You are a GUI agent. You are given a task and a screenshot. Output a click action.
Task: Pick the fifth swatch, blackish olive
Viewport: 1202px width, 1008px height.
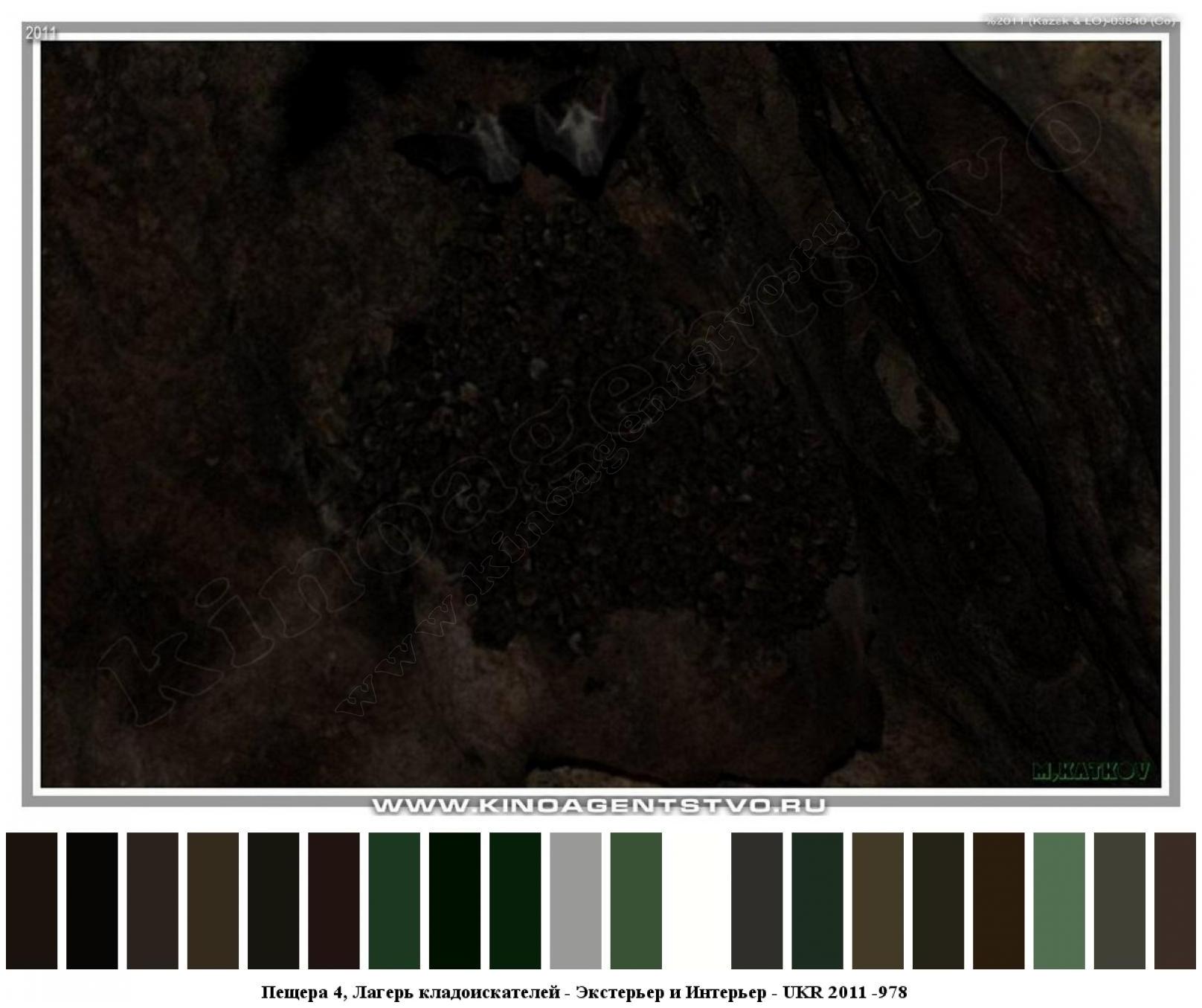pyautogui.click(x=274, y=901)
